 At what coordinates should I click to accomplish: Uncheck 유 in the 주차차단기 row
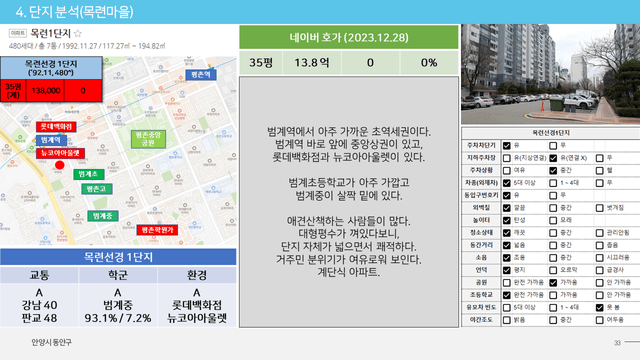point(507,145)
